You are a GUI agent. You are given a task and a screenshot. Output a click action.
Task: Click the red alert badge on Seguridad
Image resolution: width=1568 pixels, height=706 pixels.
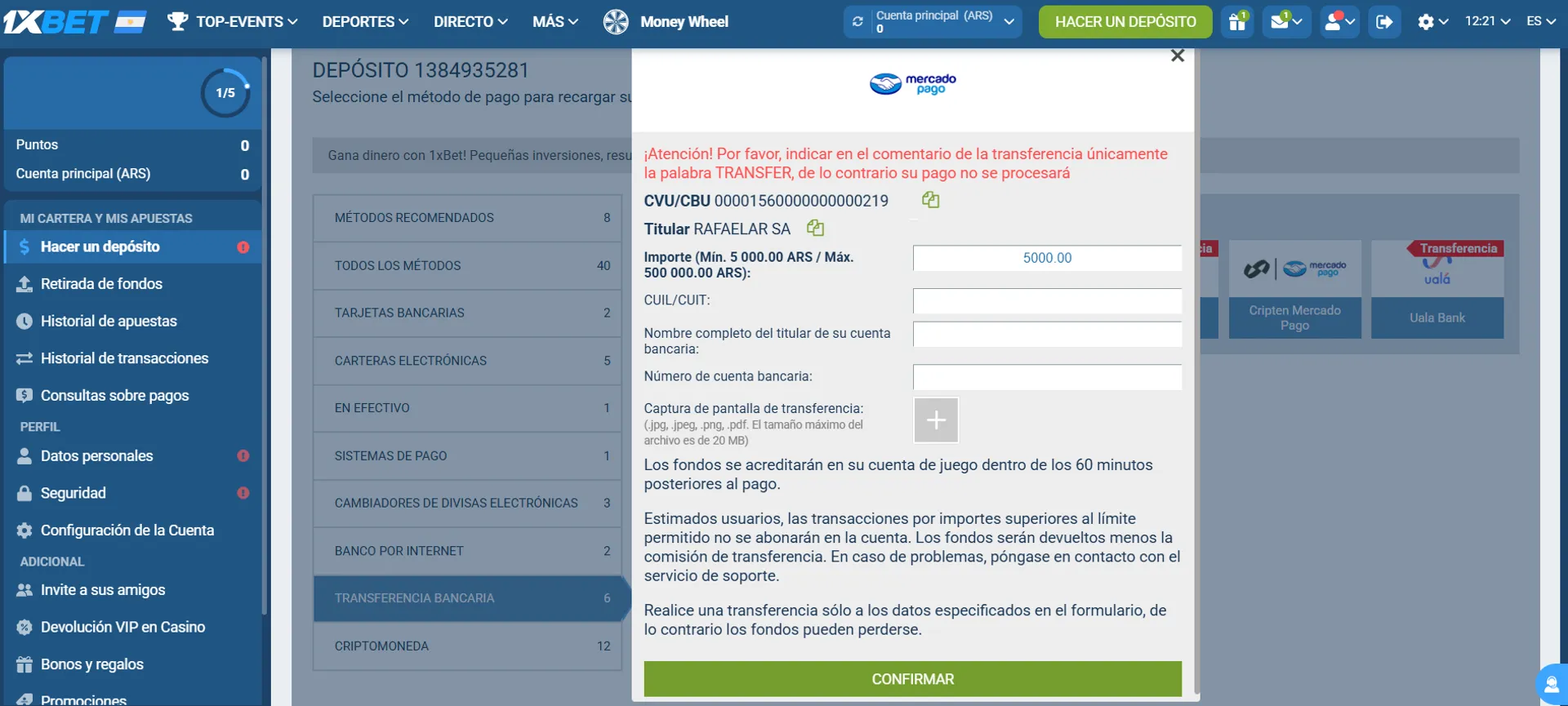click(243, 493)
